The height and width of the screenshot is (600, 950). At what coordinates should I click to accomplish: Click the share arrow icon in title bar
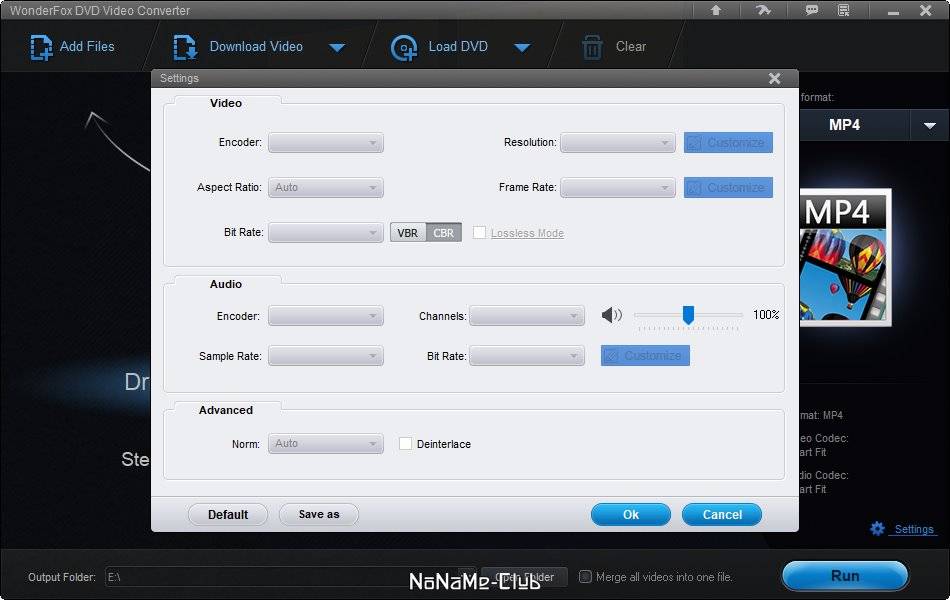point(763,10)
